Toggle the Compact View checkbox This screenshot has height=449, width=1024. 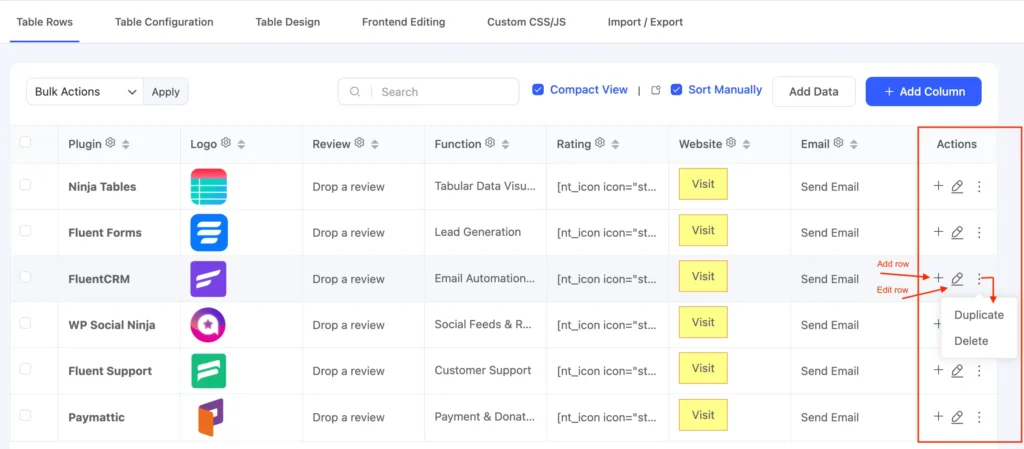(538, 90)
